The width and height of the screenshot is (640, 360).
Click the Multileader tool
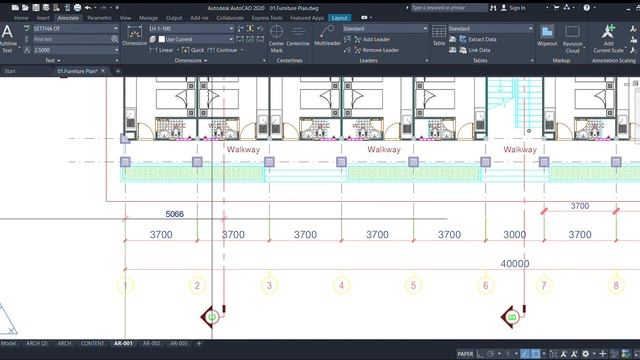pos(327,36)
